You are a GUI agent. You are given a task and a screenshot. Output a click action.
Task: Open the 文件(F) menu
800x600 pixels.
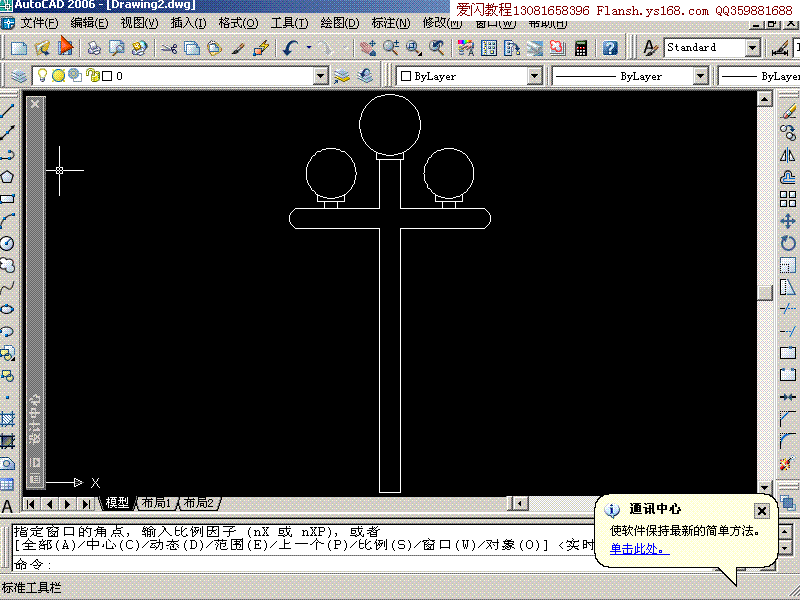(x=39, y=23)
